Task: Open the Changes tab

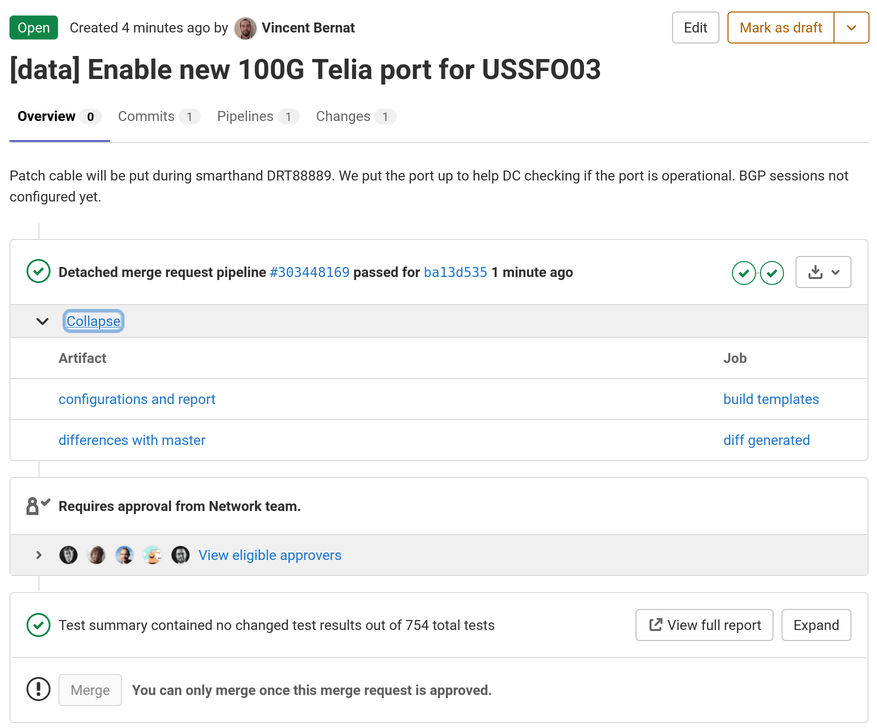Action: click(x=345, y=116)
